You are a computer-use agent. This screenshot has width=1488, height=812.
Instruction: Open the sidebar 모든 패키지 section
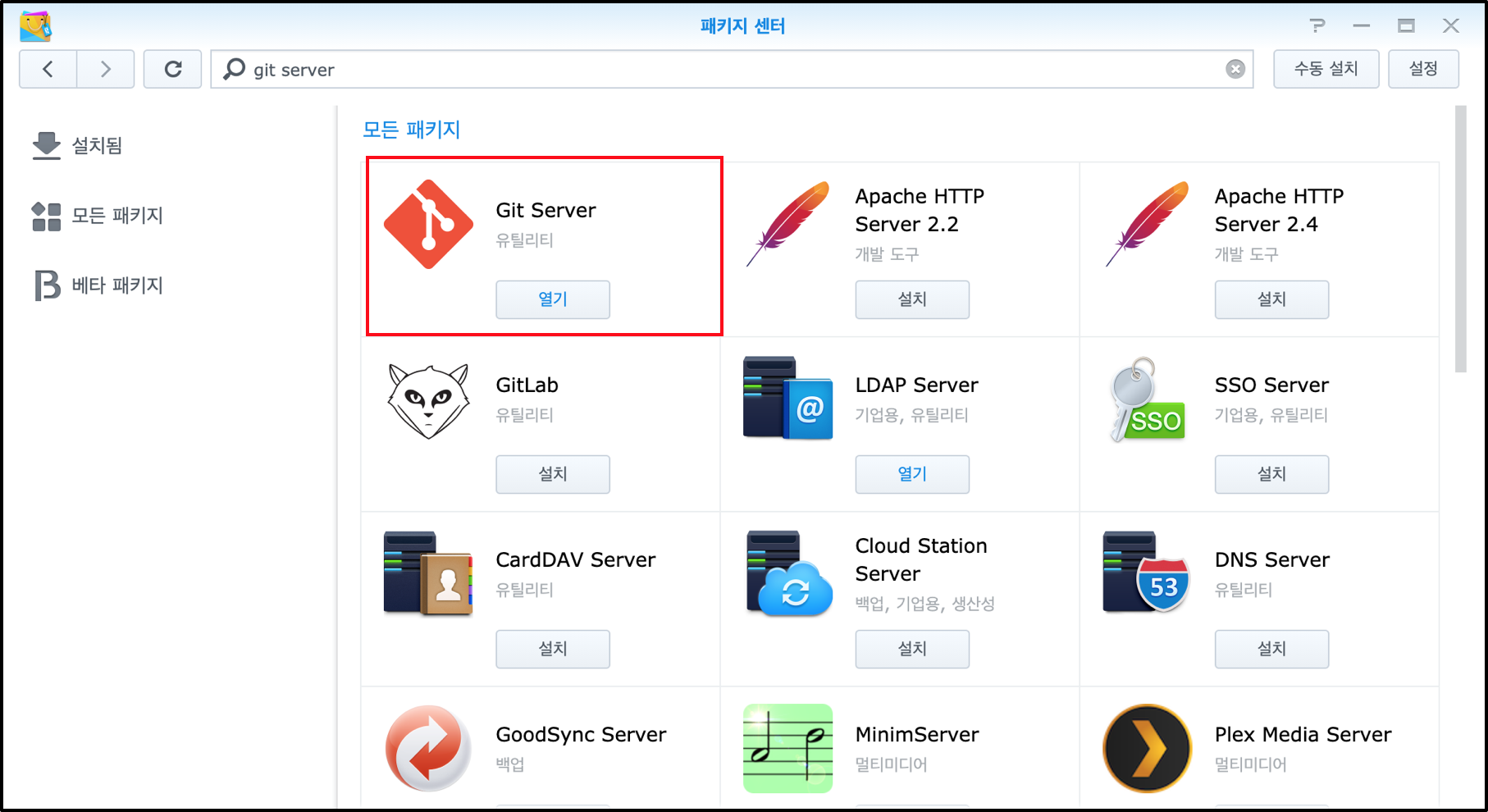(x=98, y=216)
